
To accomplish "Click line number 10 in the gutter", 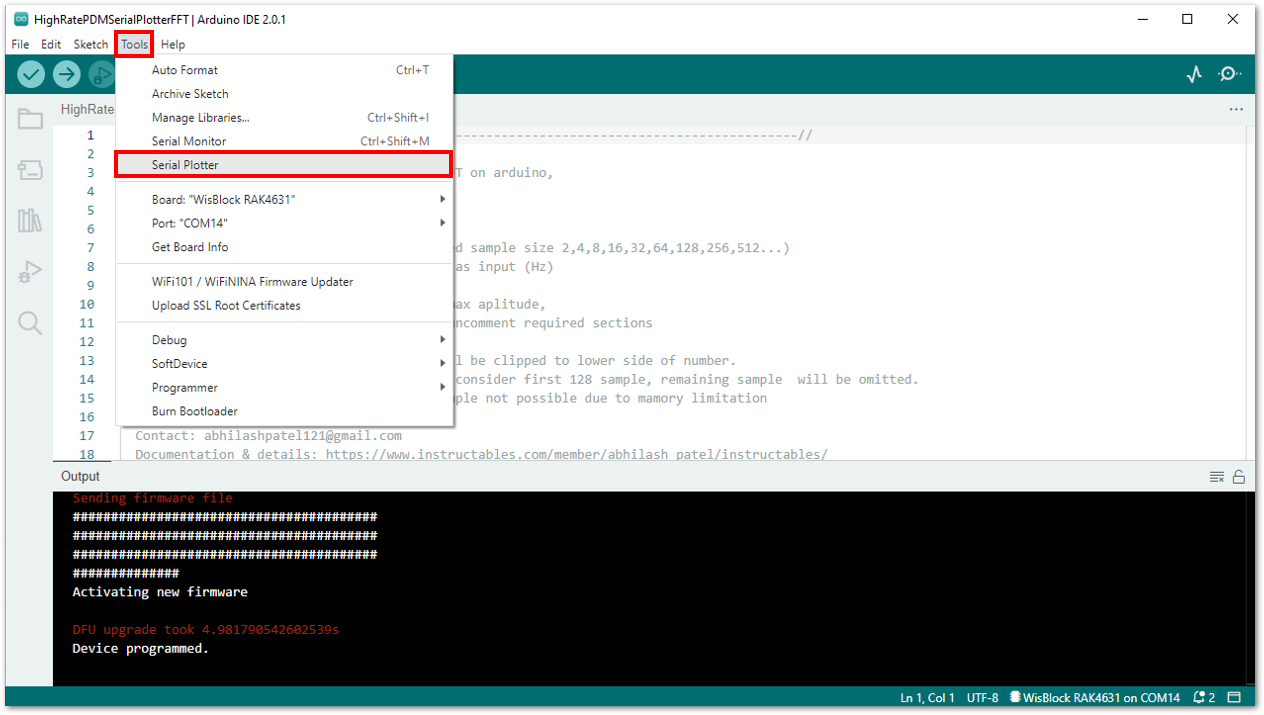I will tap(86, 304).
